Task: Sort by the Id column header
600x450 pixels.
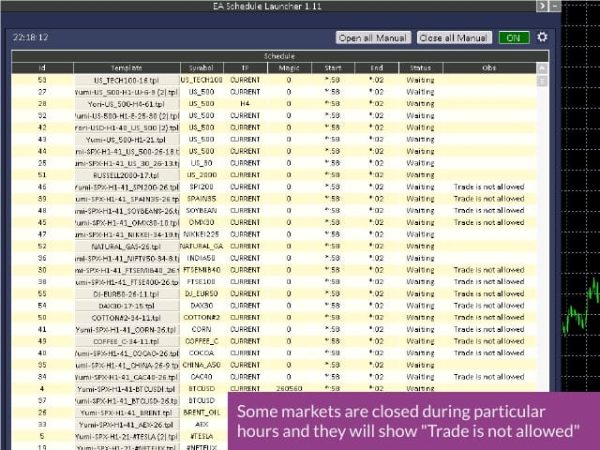Action: point(42,67)
